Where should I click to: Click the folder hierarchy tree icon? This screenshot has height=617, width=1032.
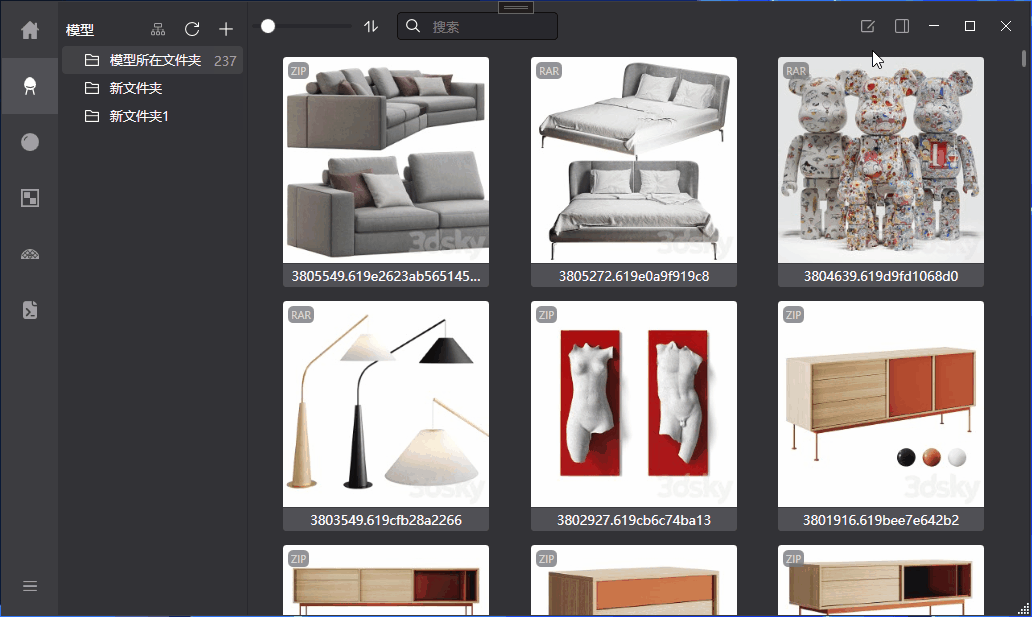(158, 30)
